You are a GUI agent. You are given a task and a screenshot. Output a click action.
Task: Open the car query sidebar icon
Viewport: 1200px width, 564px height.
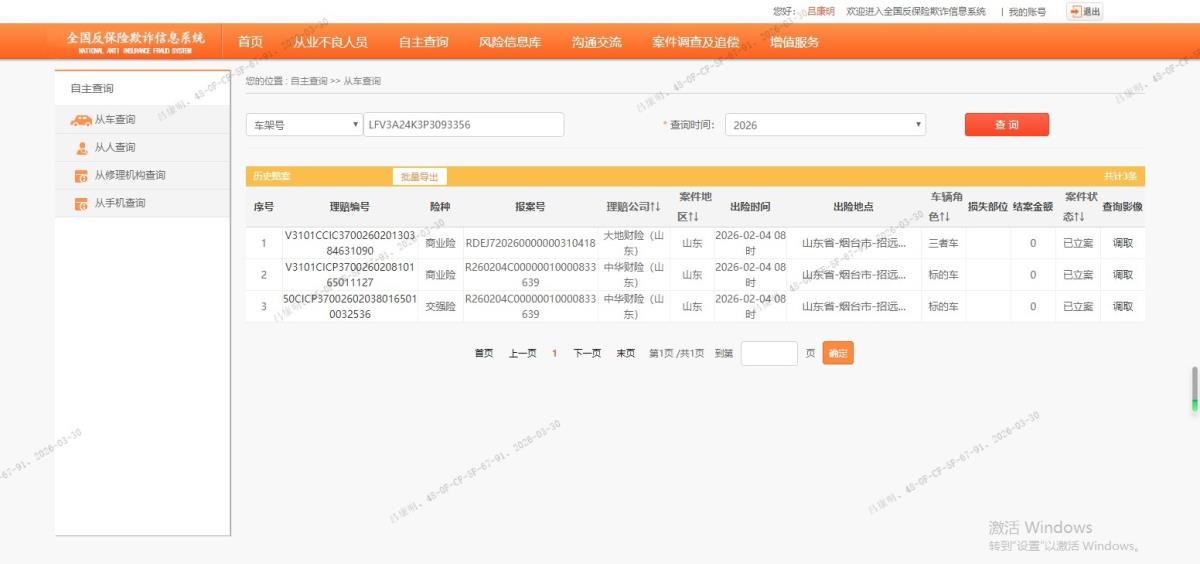point(81,120)
